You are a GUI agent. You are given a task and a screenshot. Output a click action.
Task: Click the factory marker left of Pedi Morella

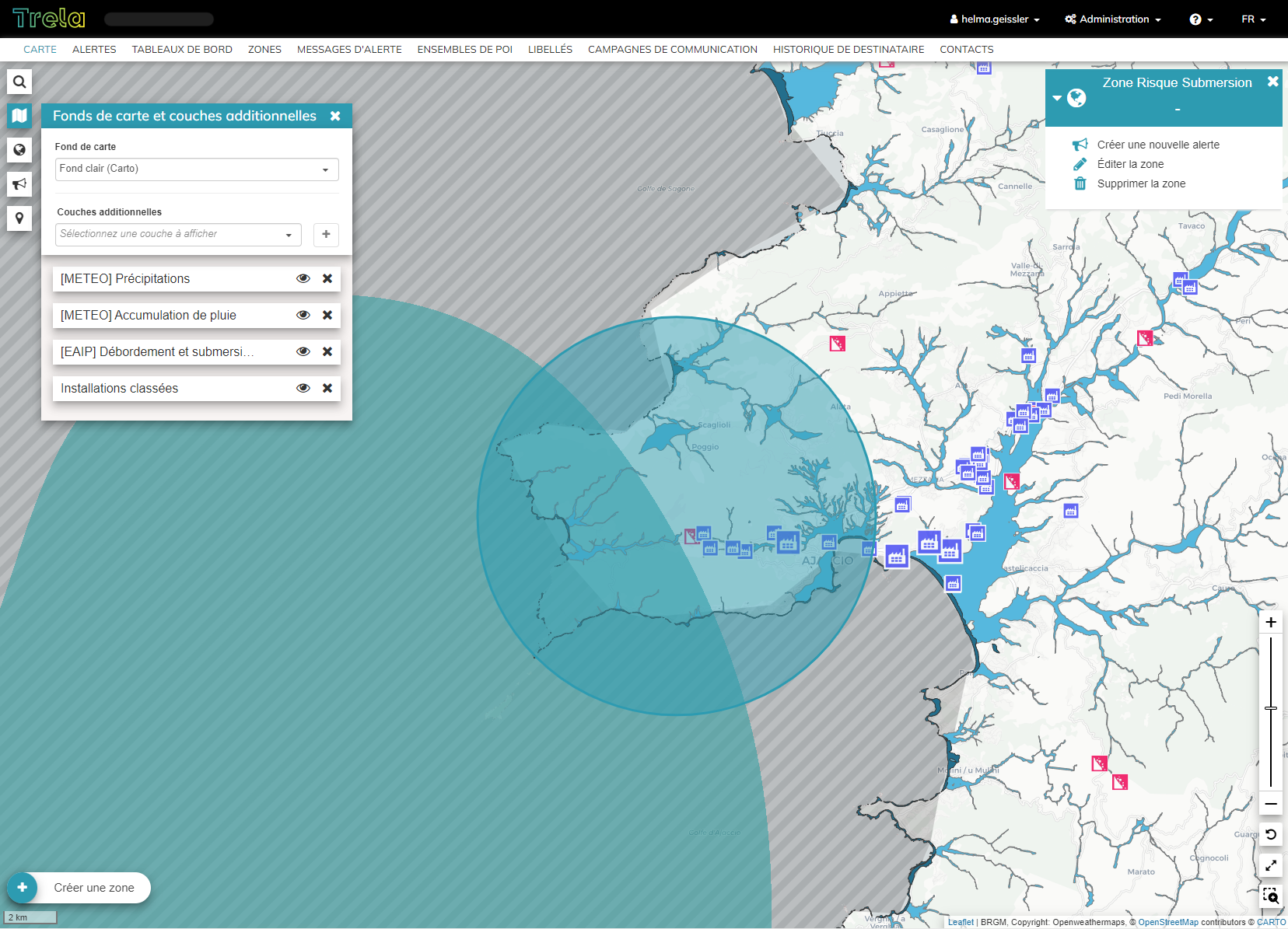1052,396
